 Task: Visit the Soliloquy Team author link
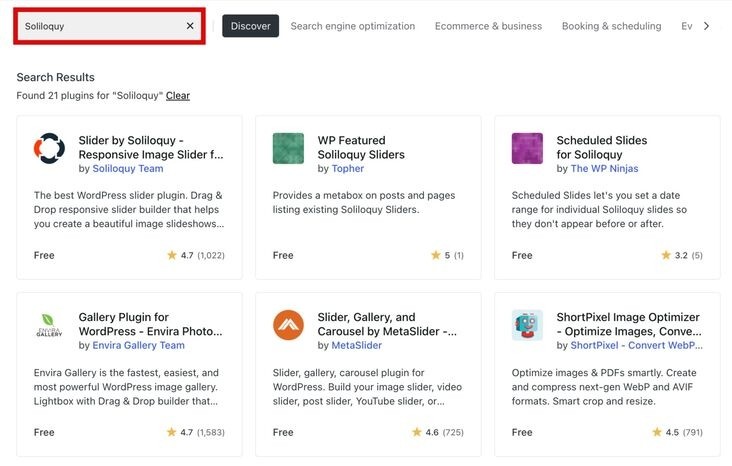tap(128, 169)
